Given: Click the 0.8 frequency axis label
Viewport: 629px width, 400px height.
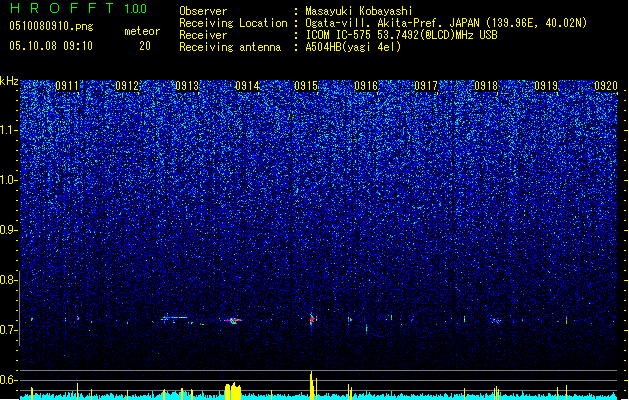Looking at the screenshot, I should tap(8, 280).
